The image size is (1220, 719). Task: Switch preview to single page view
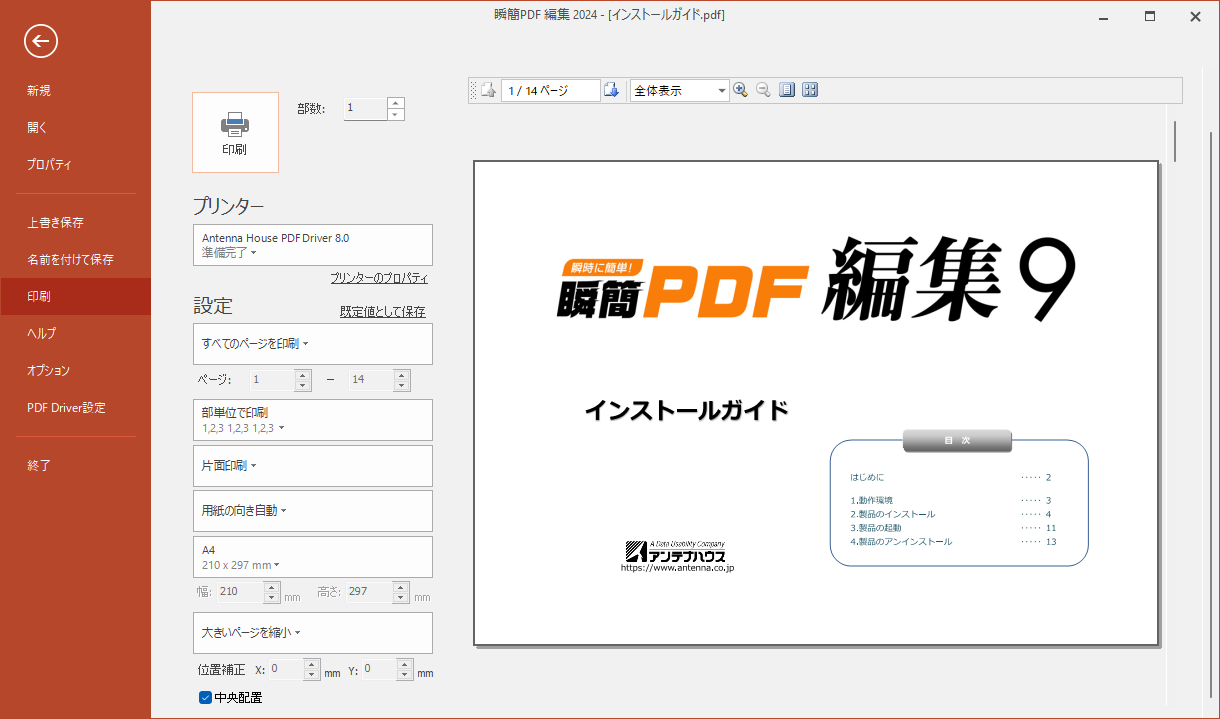tap(787, 90)
